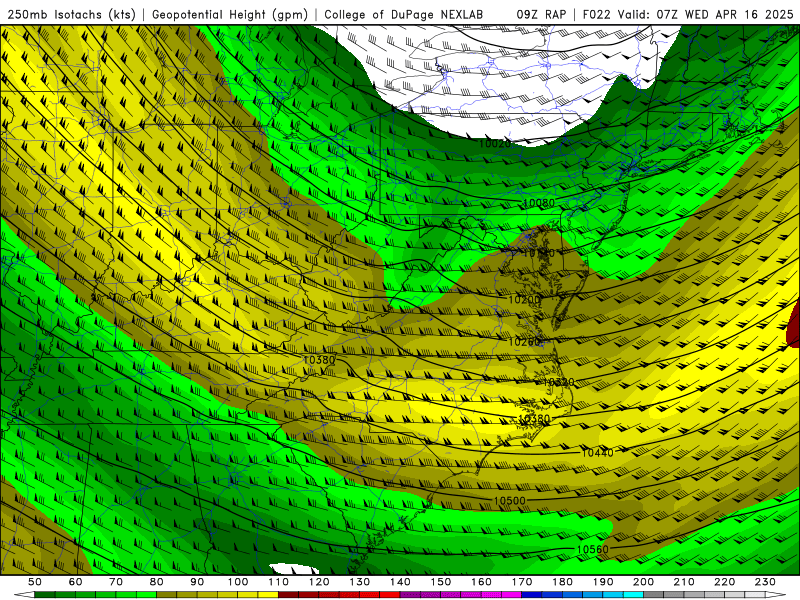Click the 80 knot legend label
The width and height of the screenshot is (800, 600).
157,582
